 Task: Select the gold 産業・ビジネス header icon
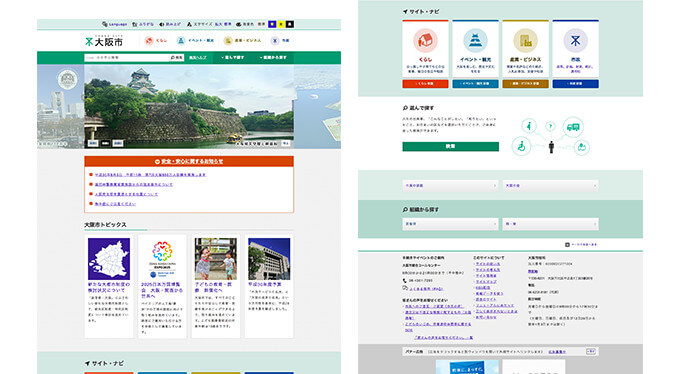tap(228, 40)
